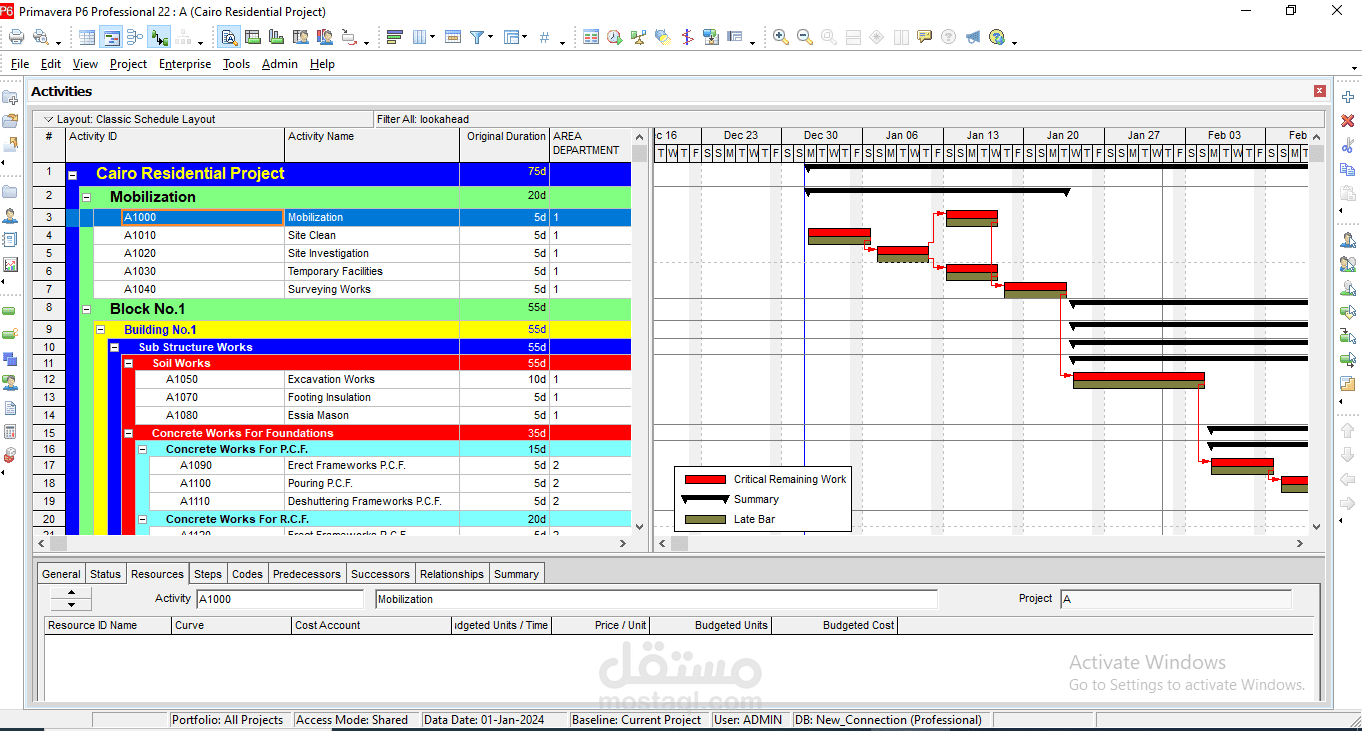This screenshot has width=1362, height=731.
Task: Show the Activity Network view
Action: (135, 37)
